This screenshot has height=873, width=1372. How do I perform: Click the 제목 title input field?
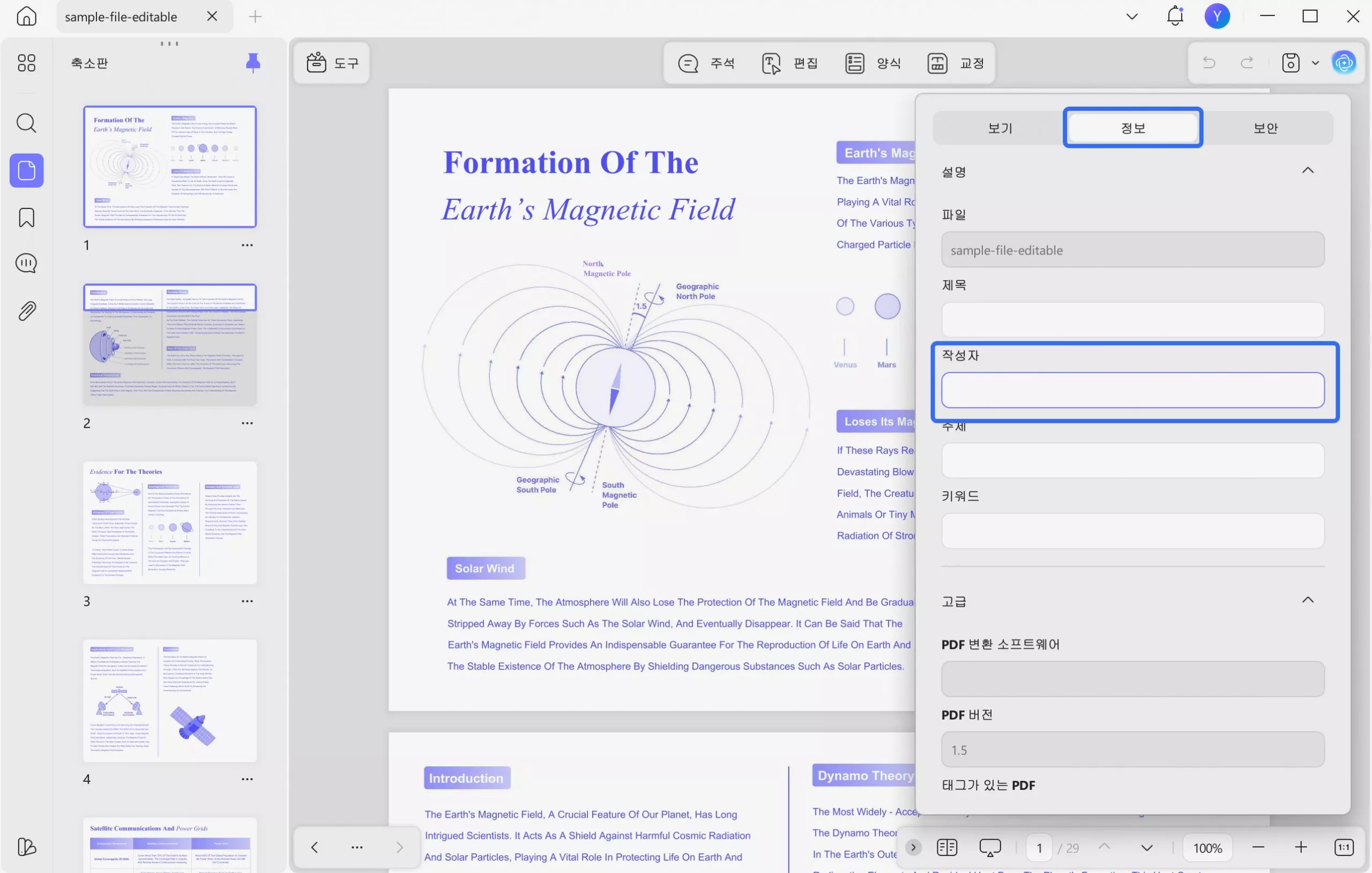tap(1132, 319)
